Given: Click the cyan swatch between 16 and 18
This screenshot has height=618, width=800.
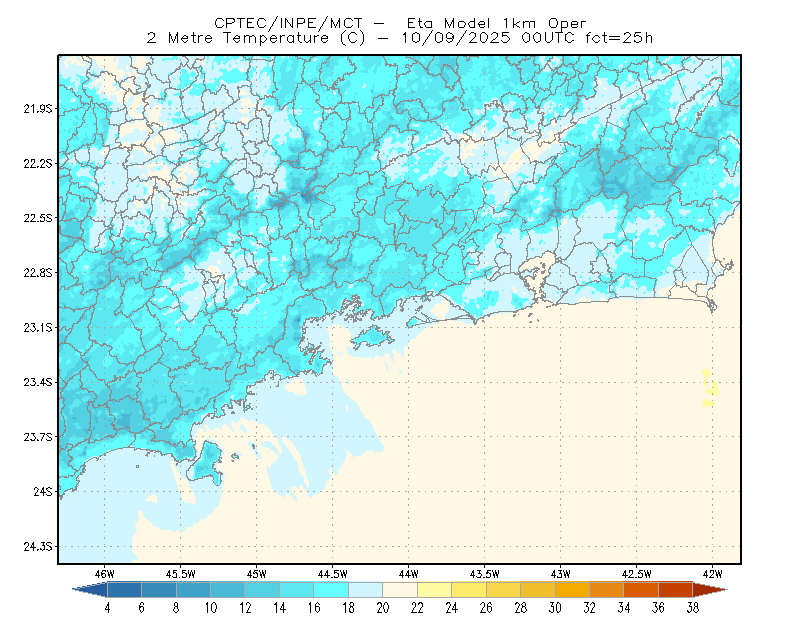Looking at the screenshot, I should (x=331, y=589).
